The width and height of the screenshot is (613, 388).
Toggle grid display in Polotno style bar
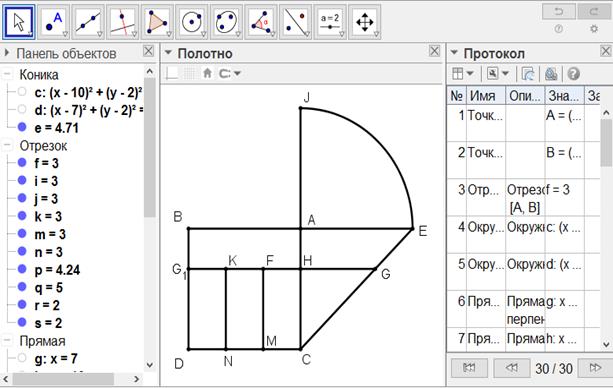190,73
